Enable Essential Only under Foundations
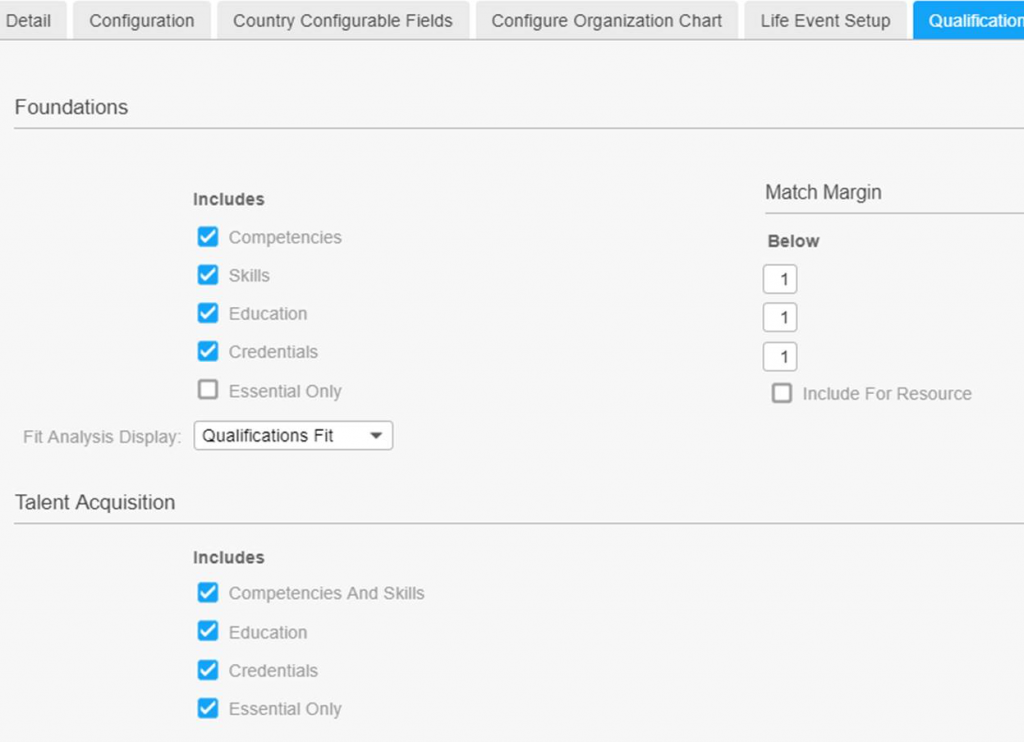 tap(208, 390)
